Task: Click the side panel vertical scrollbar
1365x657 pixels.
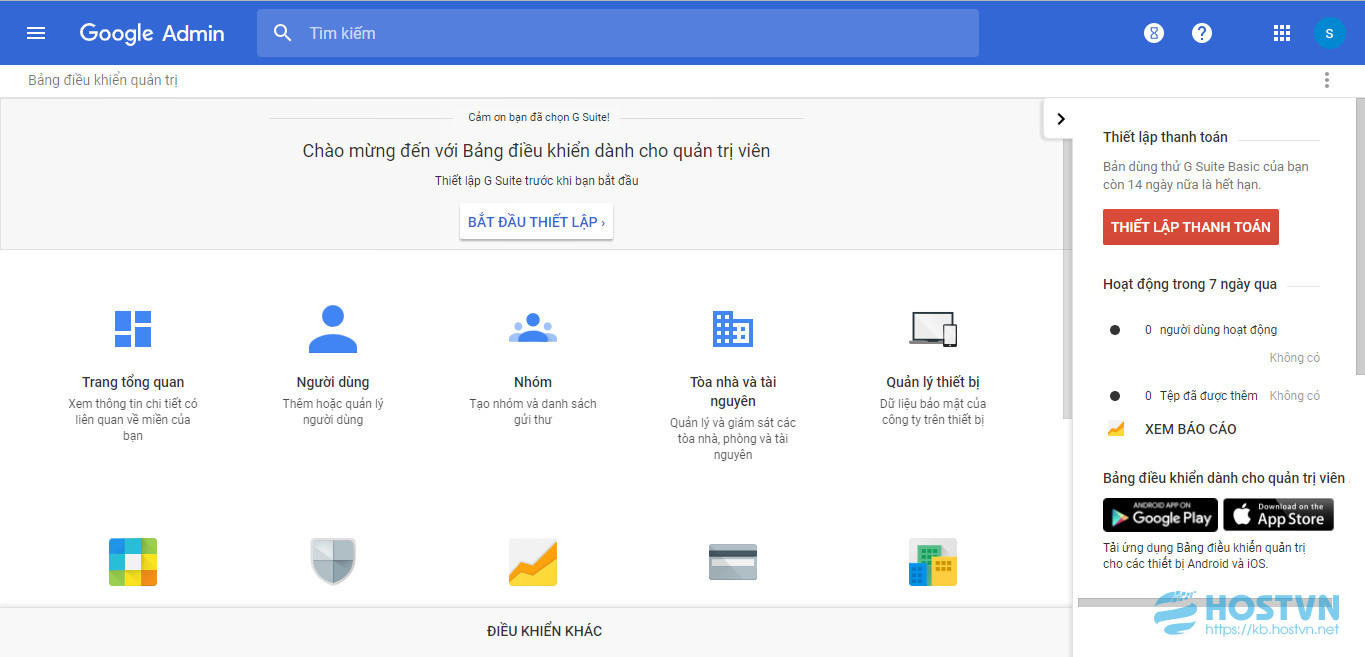Action: click(1360, 237)
